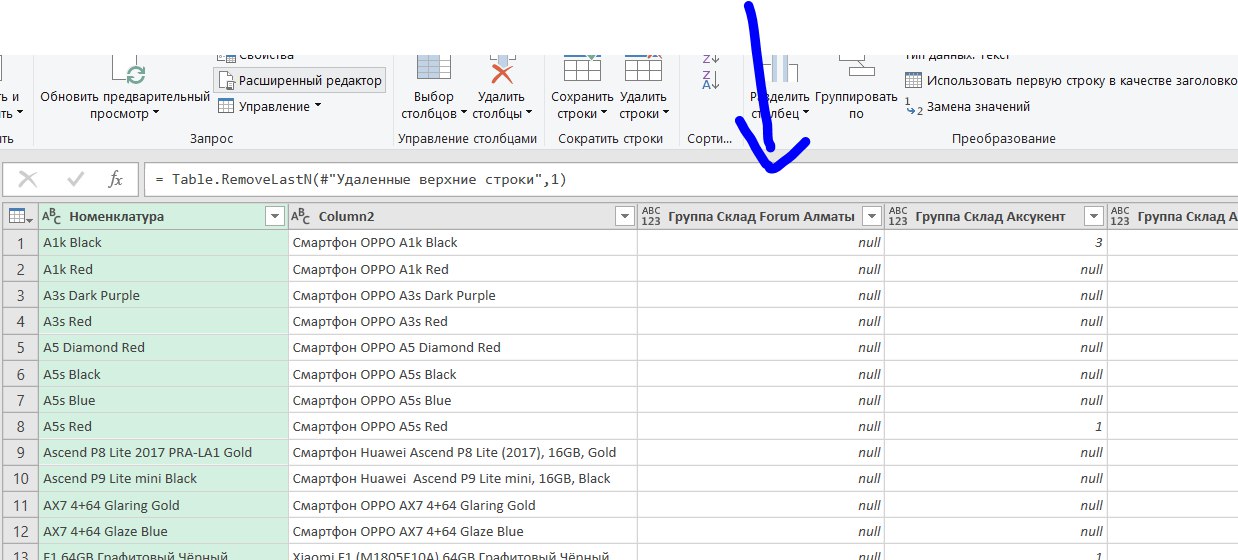Select row number 9
This screenshot has width=1238, height=560.
coord(20,452)
